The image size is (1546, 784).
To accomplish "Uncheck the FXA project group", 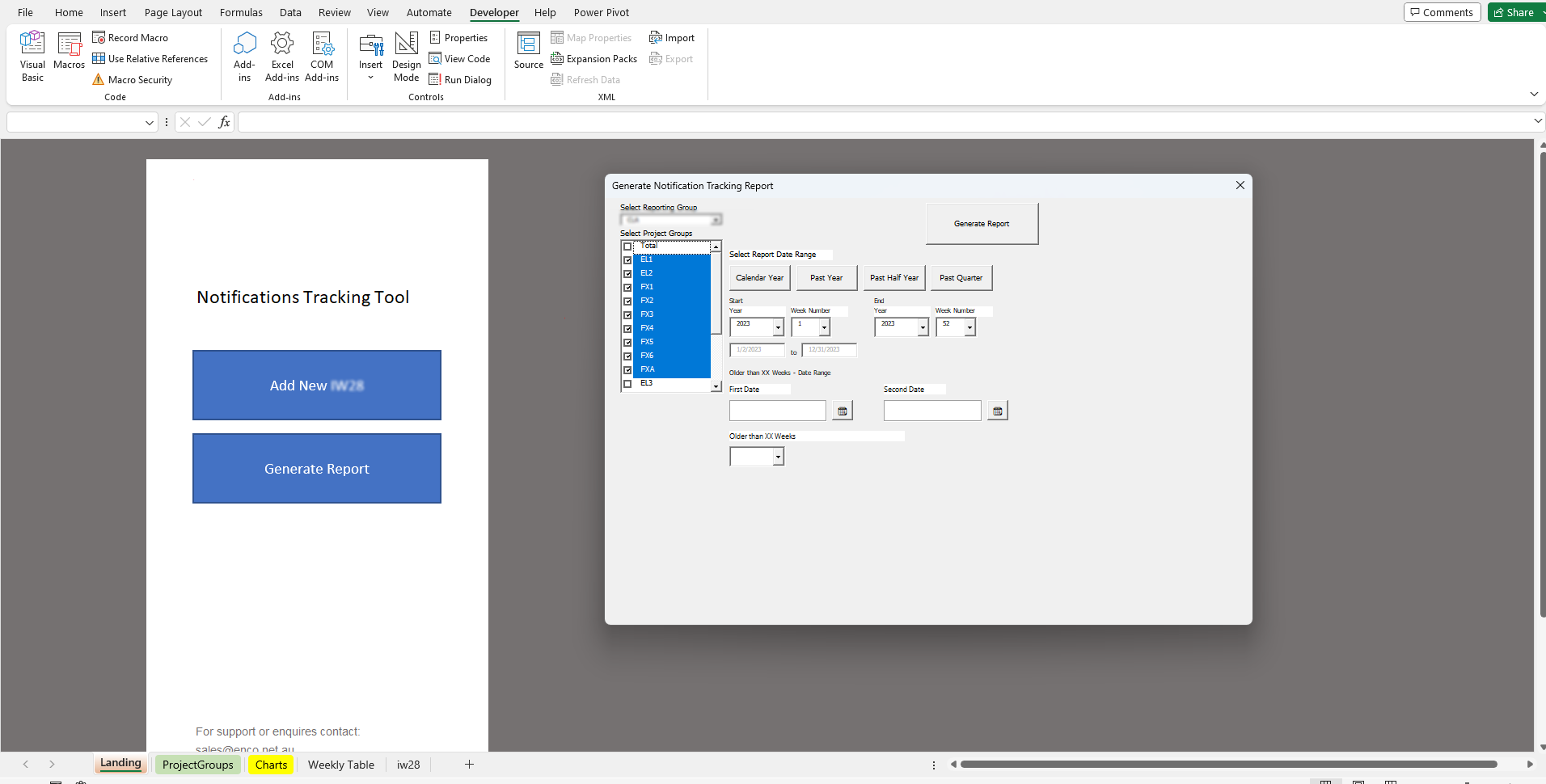I will [627, 370].
